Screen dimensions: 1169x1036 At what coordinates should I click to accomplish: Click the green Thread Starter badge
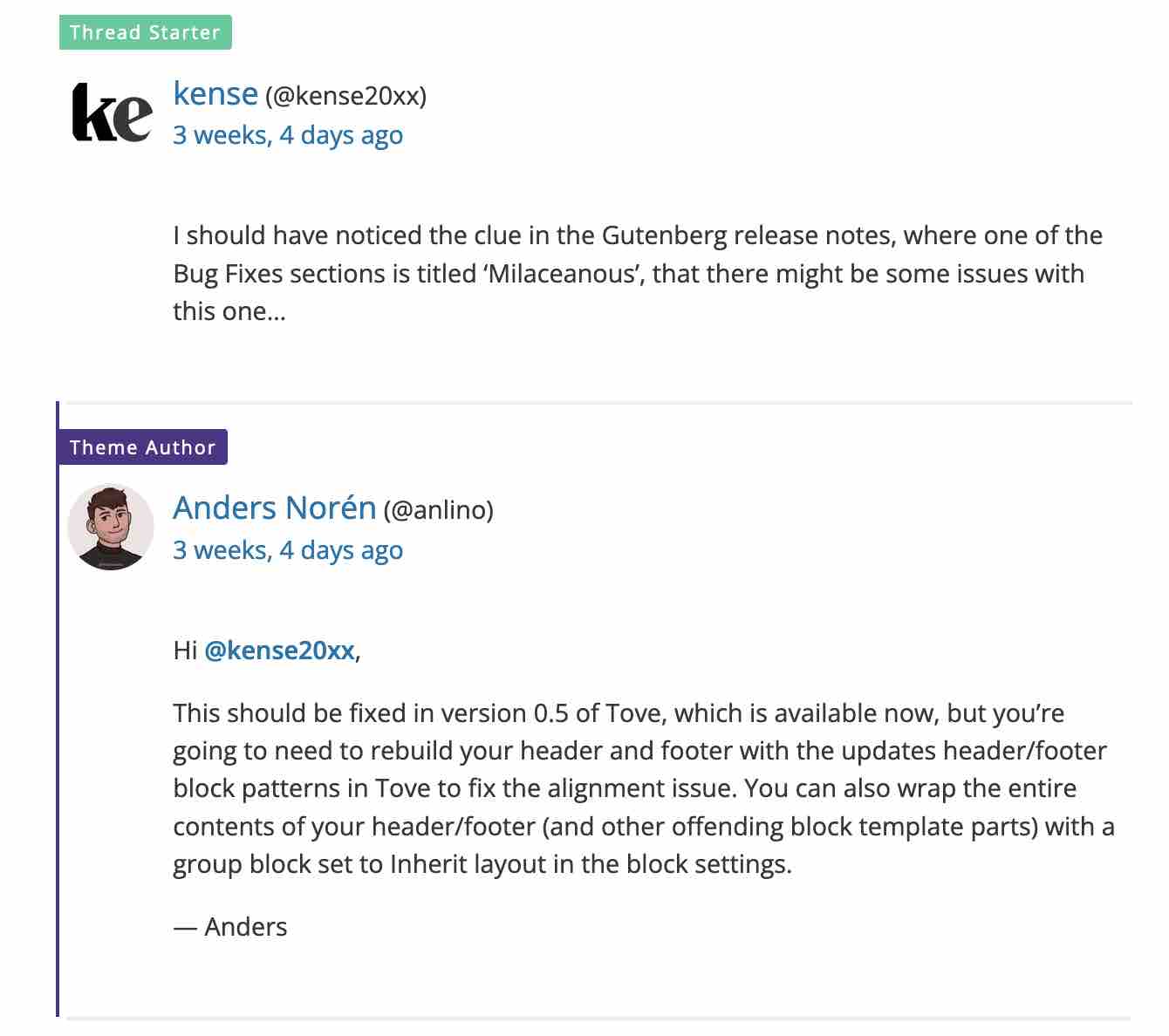point(145,32)
